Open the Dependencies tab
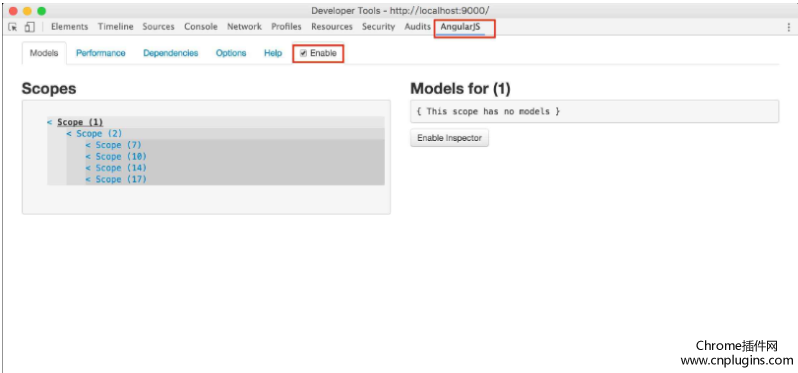 (x=170, y=53)
